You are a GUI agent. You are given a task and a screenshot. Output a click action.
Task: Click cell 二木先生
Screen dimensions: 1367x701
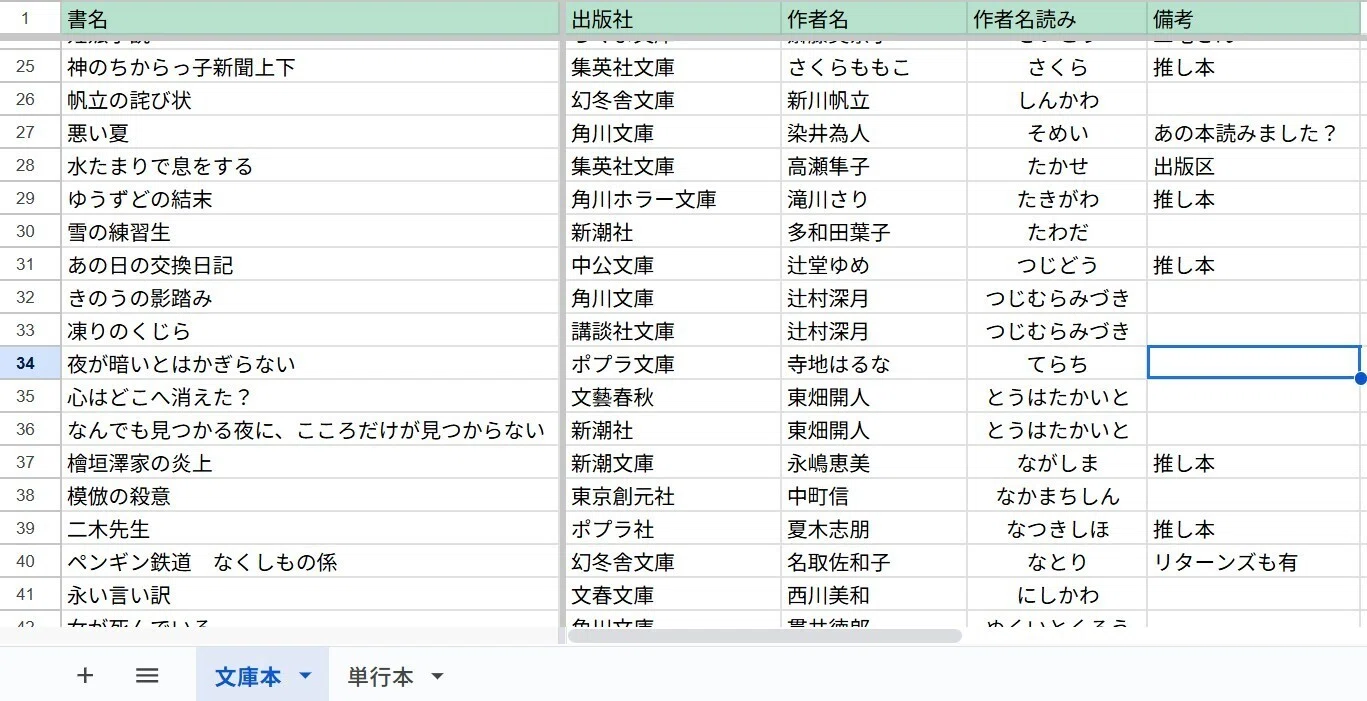click(x=310, y=529)
